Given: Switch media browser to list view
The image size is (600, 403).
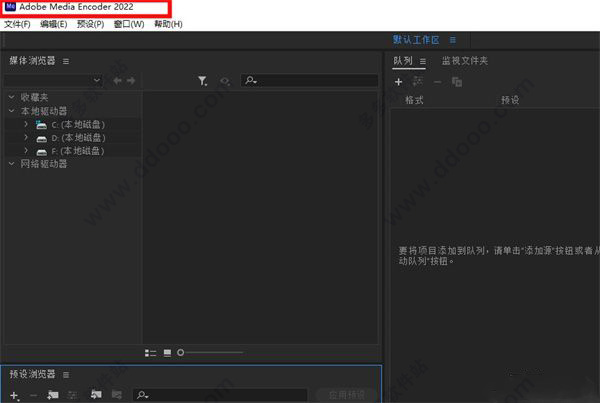Looking at the screenshot, I should pos(150,353).
